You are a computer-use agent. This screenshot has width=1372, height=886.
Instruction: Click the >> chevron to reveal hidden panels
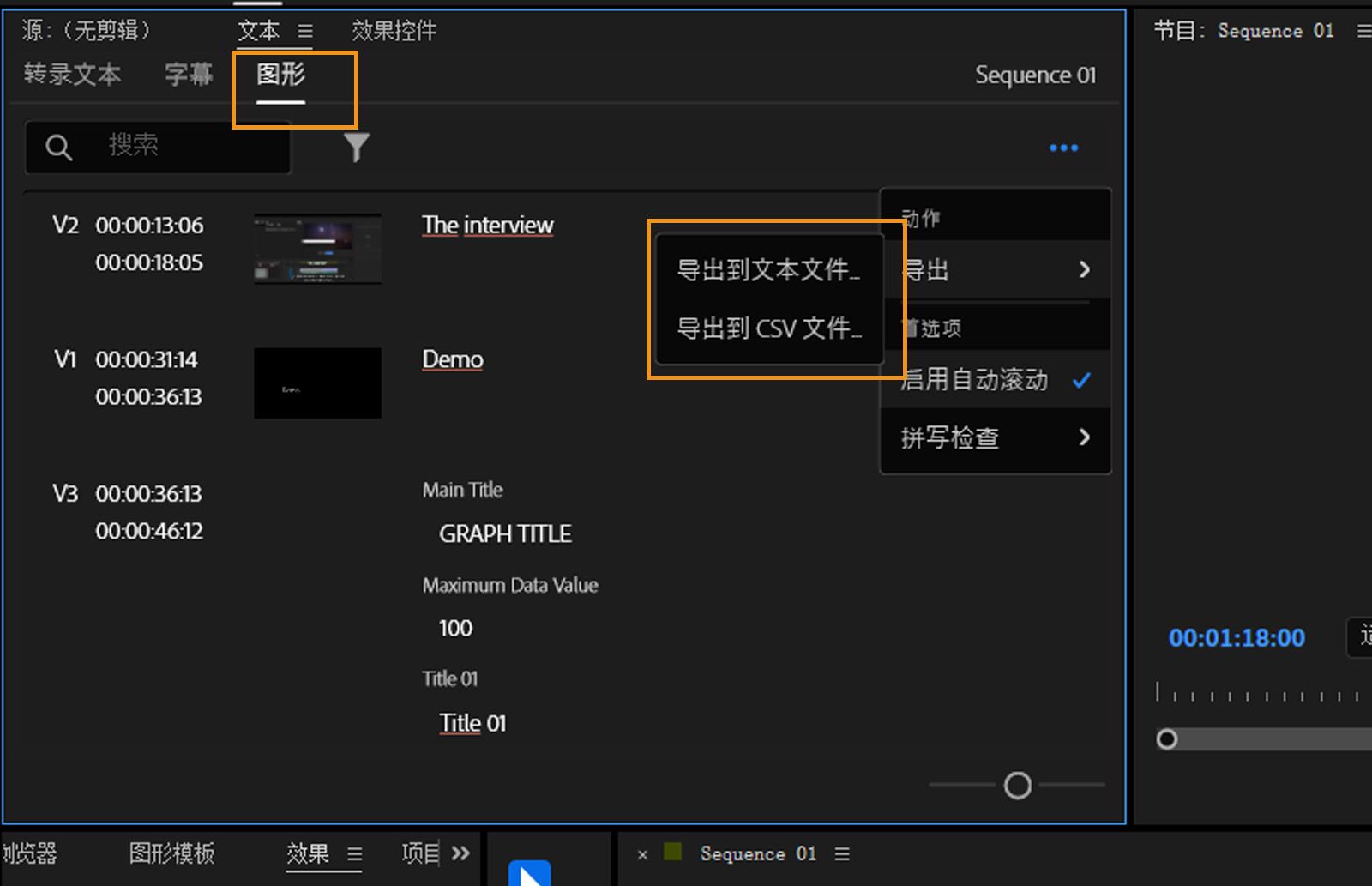pos(460,853)
